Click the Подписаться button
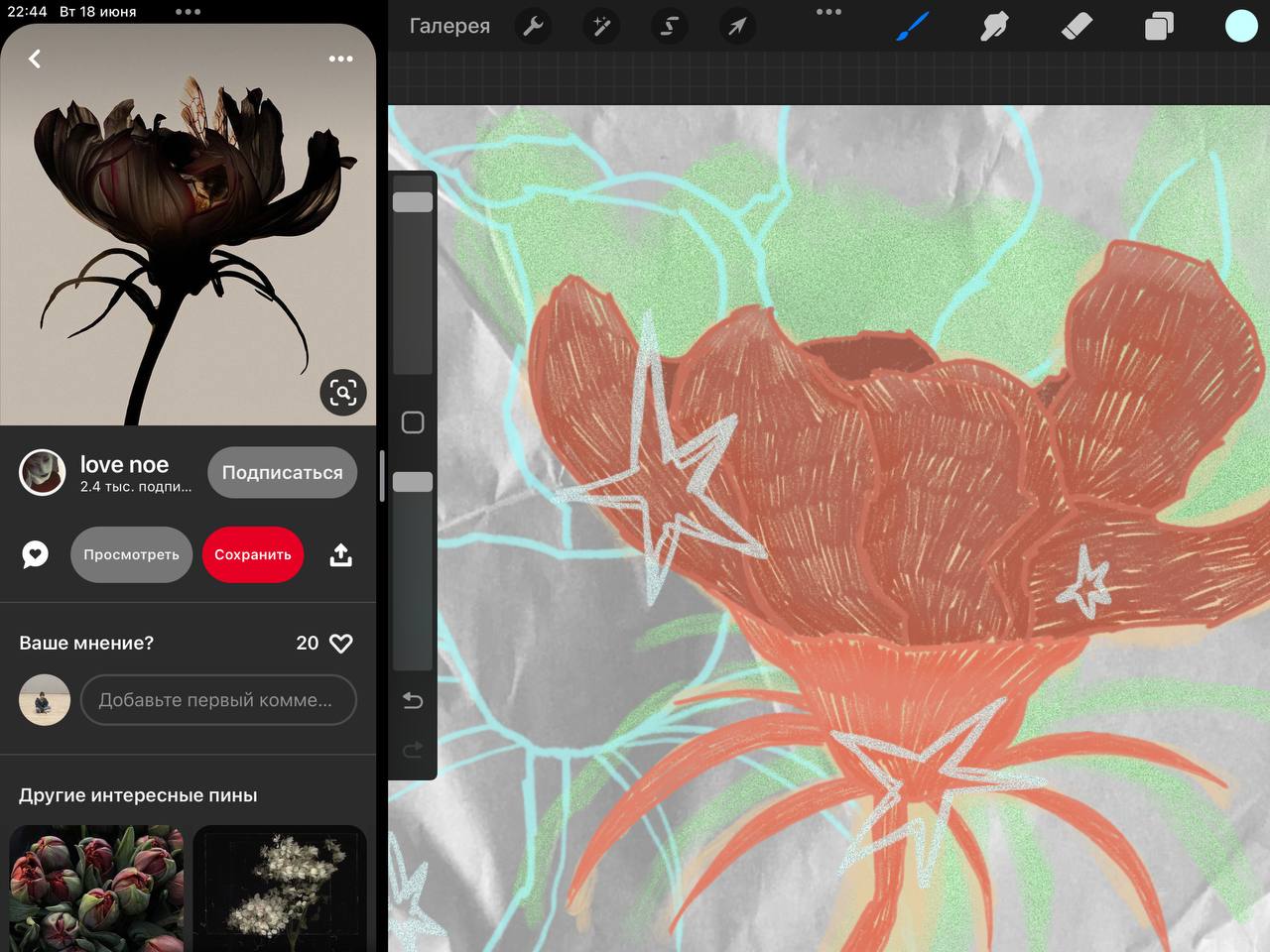The height and width of the screenshot is (952, 1270). click(x=282, y=473)
